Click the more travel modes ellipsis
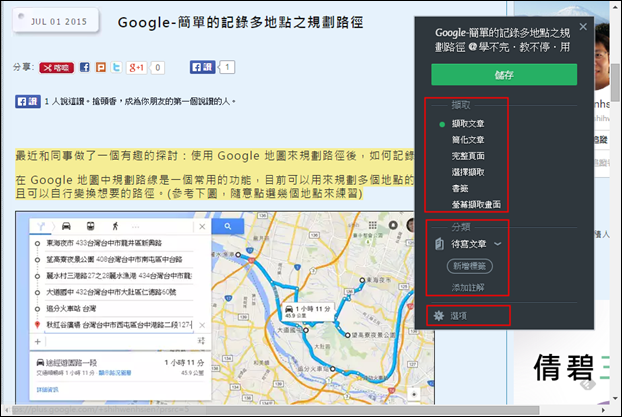The width and height of the screenshot is (622, 417). click(135, 227)
